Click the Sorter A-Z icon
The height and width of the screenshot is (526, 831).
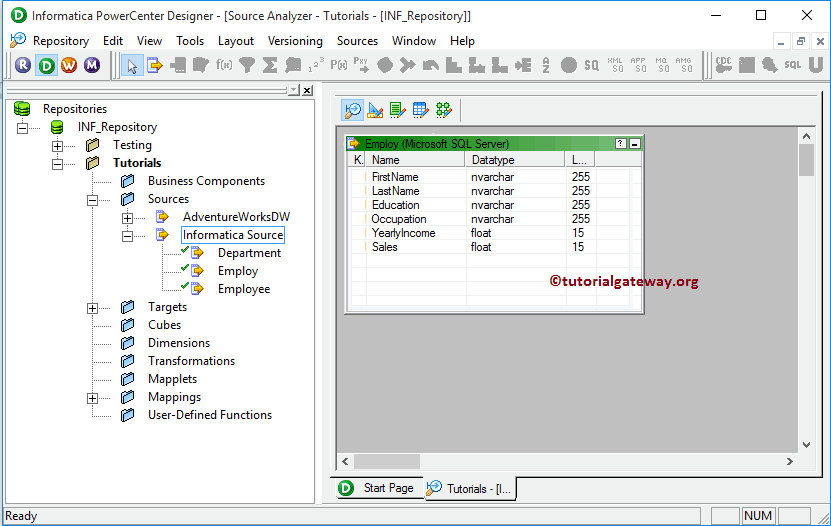click(x=546, y=65)
